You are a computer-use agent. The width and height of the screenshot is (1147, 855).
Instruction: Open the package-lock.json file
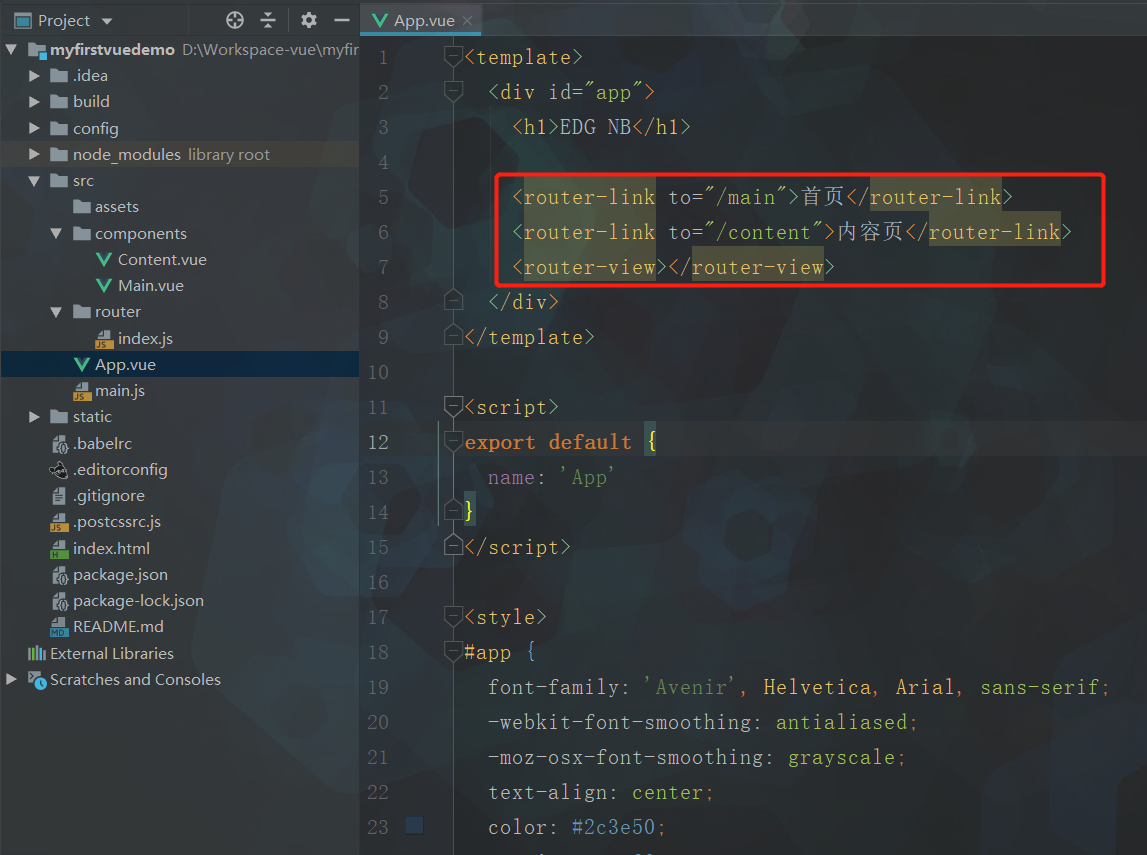tap(138, 600)
